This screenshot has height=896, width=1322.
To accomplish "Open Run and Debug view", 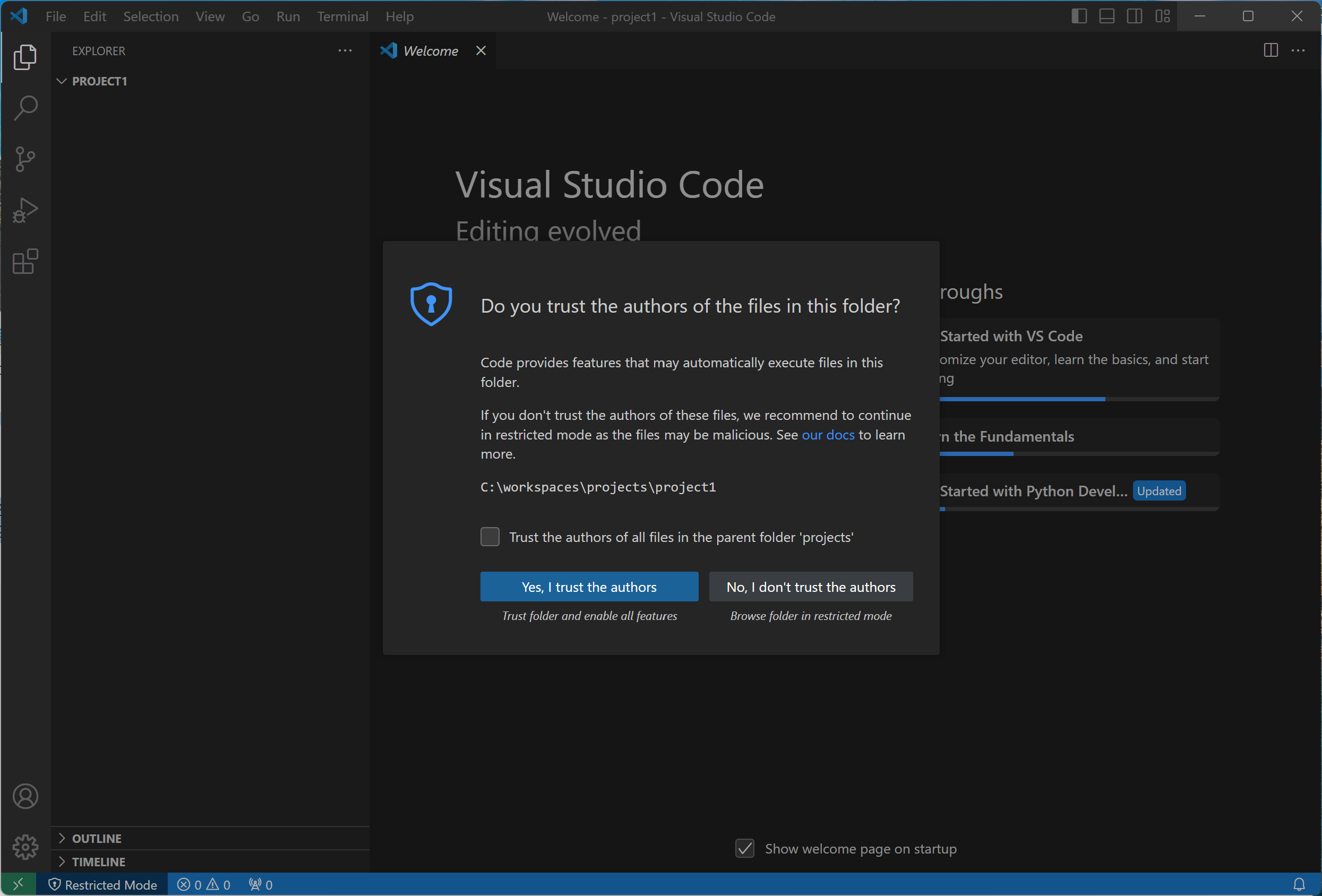I will click(x=25, y=210).
